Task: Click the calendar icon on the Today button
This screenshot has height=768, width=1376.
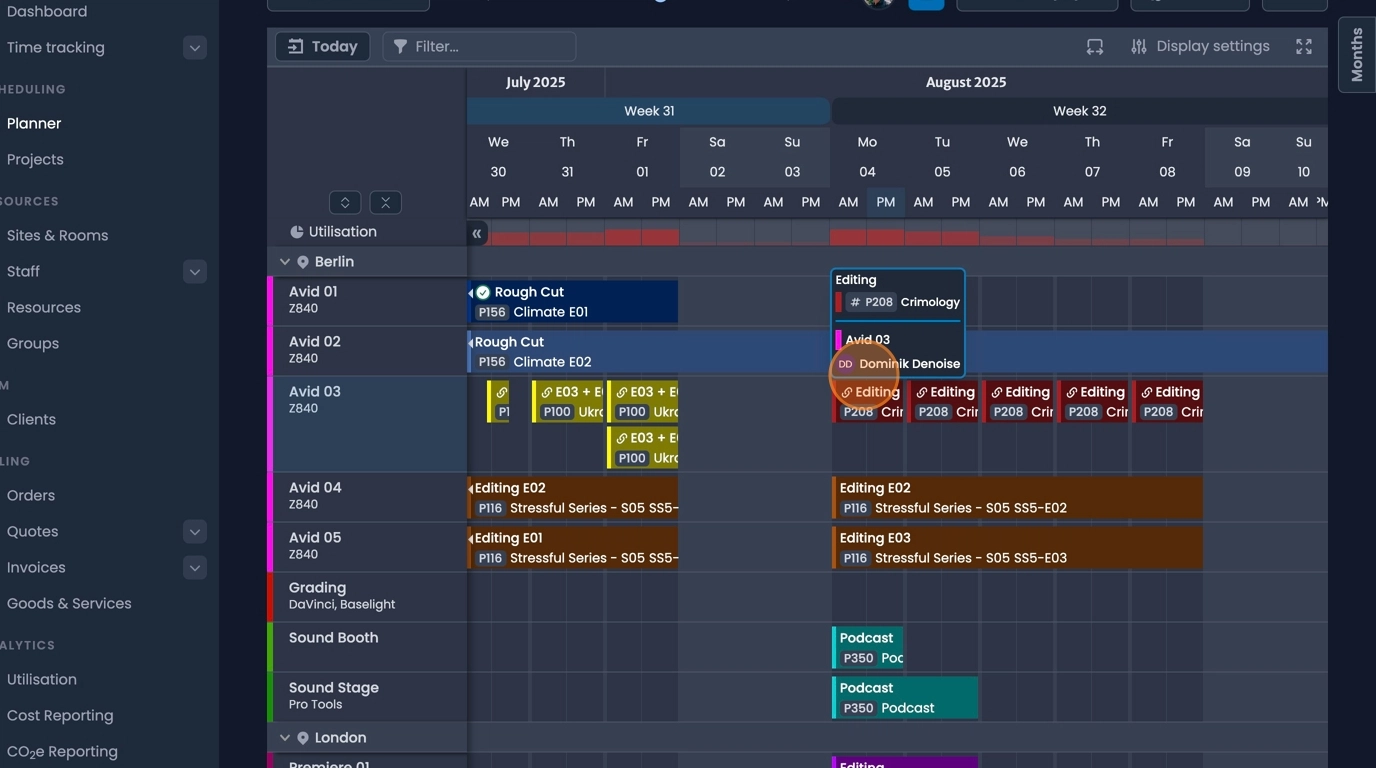Action: click(294, 46)
